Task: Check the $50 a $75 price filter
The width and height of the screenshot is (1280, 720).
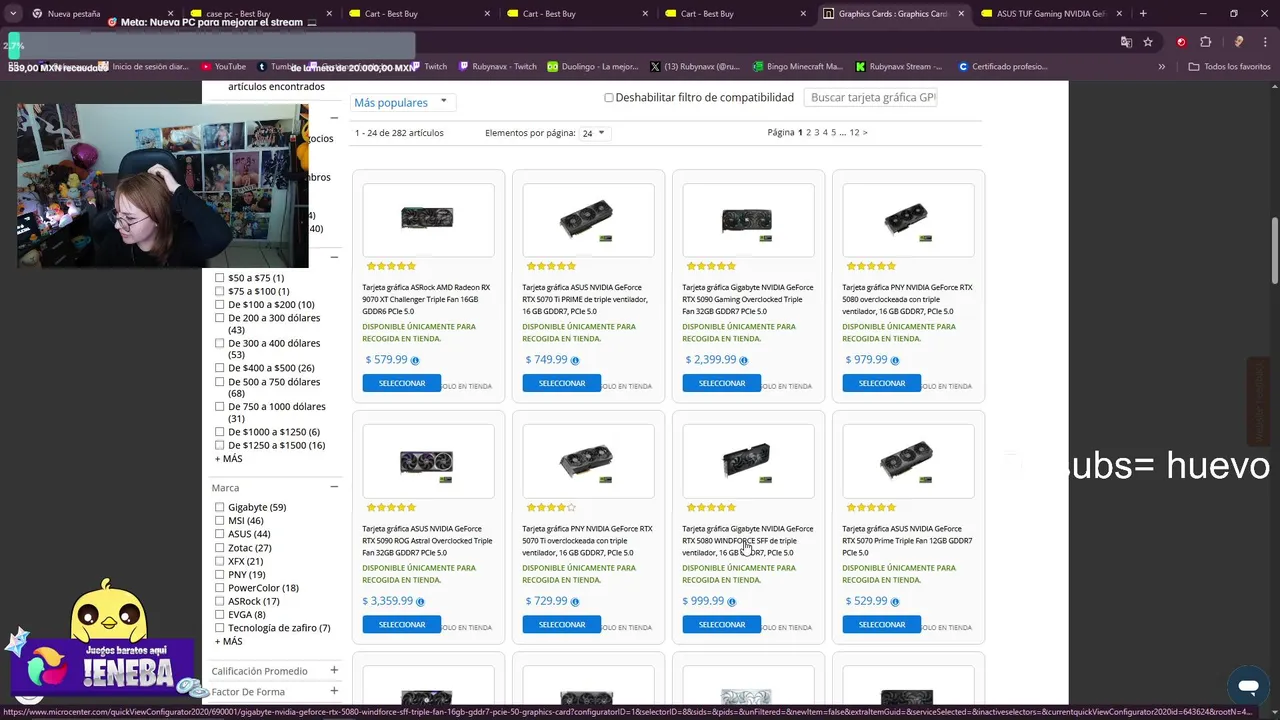Action: click(x=220, y=278)
